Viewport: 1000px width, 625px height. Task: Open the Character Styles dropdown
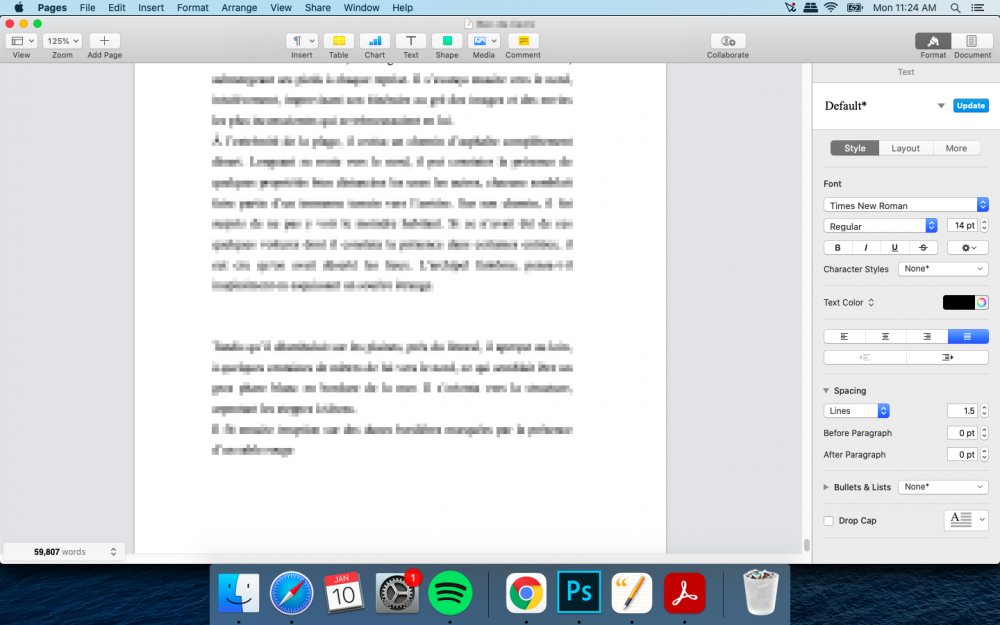(x=943, y=269)
